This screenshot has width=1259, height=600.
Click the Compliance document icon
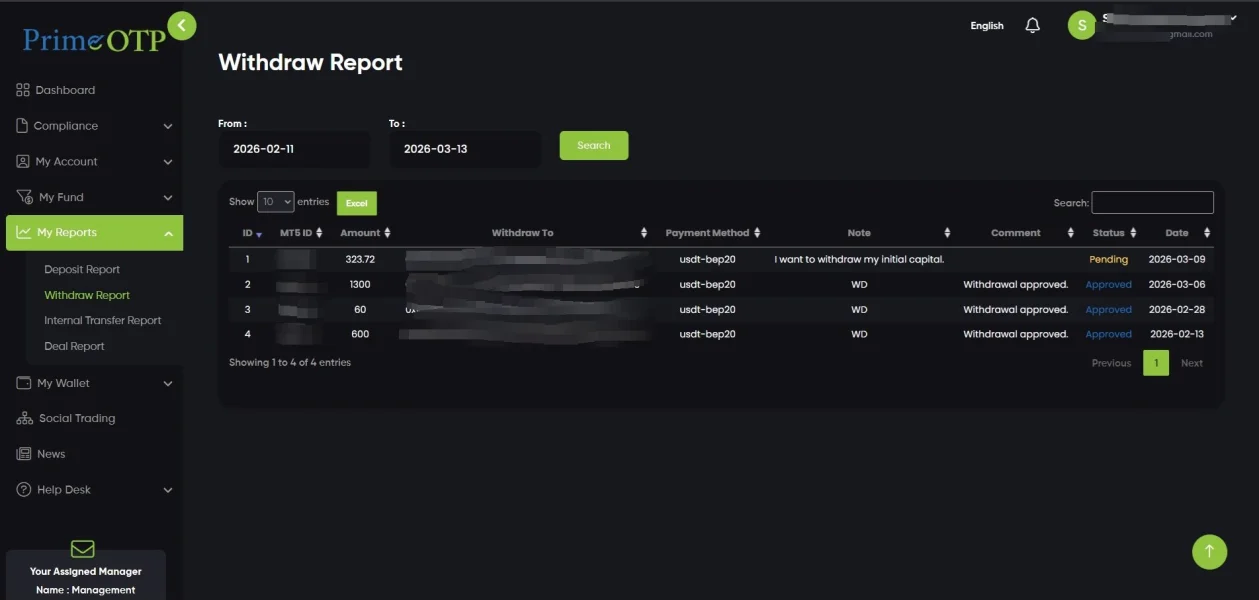[x=23, y=126]
